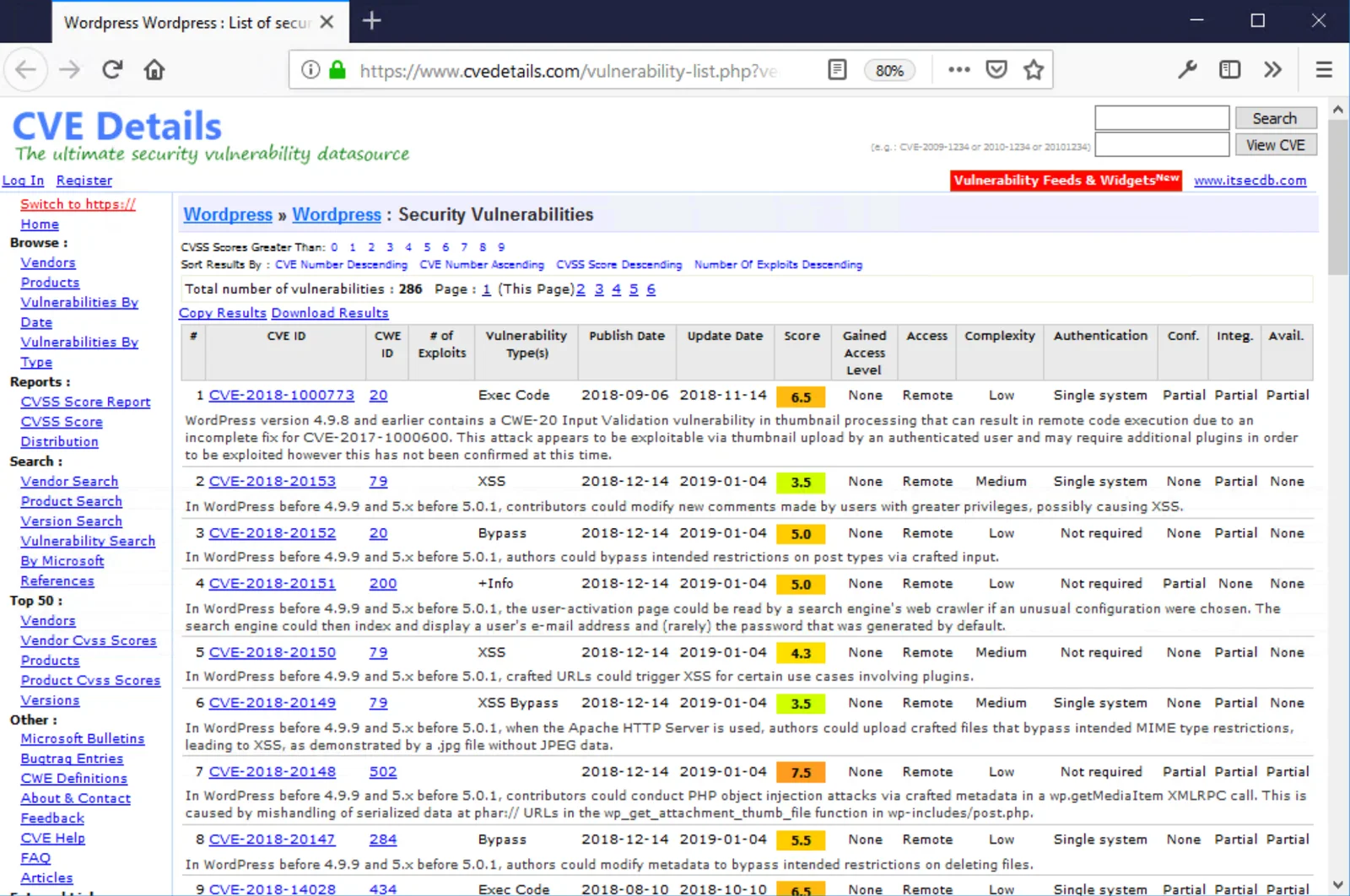1350x896 pixels.
Task: Click Switch to https:// link
Action: 78,204
